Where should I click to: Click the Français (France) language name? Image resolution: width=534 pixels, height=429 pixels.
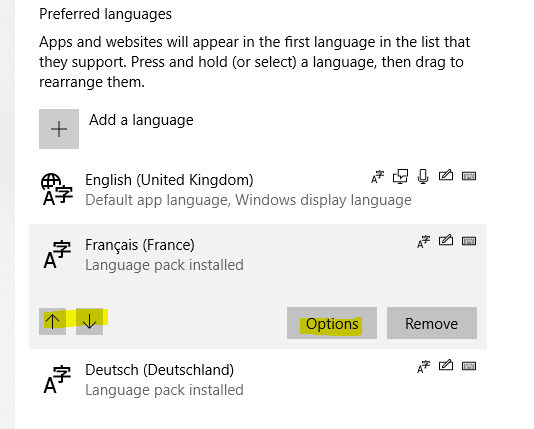[x=140, y=245]
